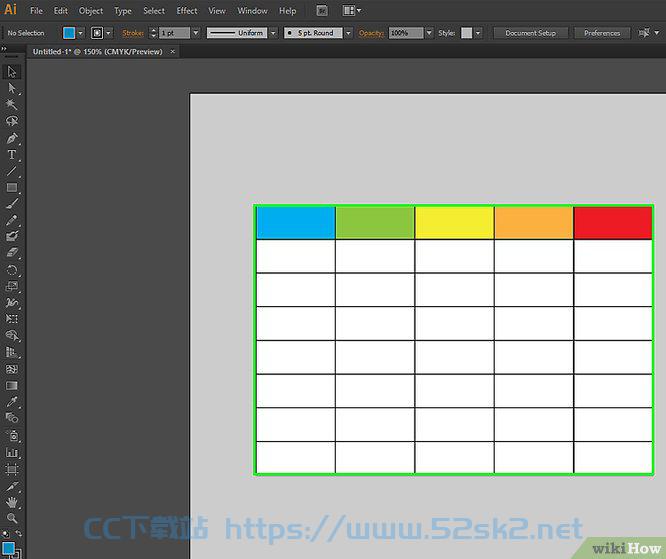Select the Eraser tool

[x=11, y=253]
